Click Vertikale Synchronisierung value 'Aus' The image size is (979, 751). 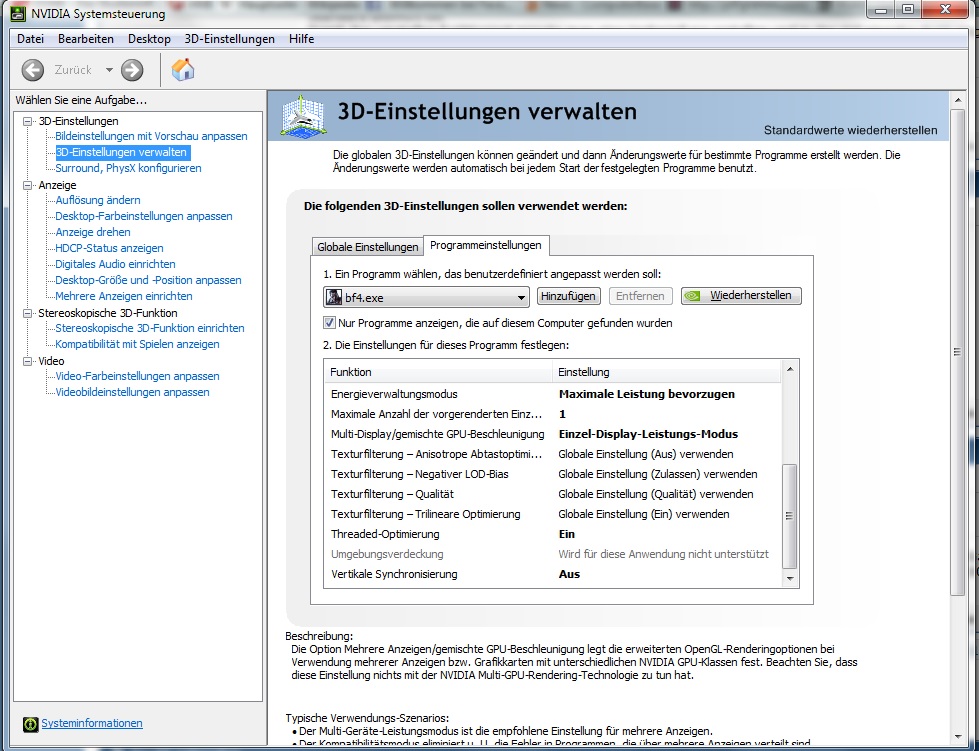click(x=569, y=574)
